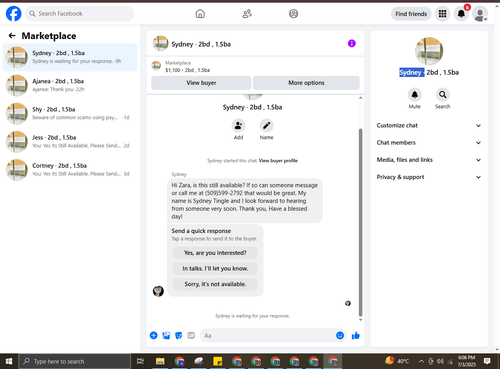Screen dimensions: 500x369
Task: Click chat header listing picture
Action: 161,44
